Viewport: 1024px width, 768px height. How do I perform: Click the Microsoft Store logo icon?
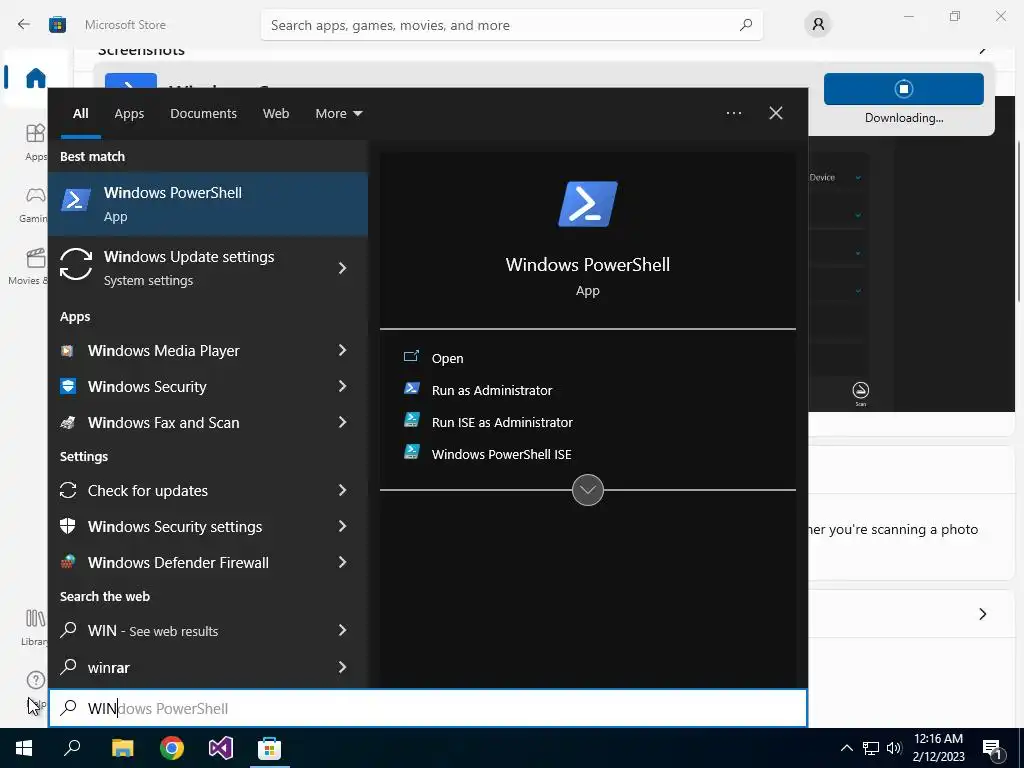57,25
